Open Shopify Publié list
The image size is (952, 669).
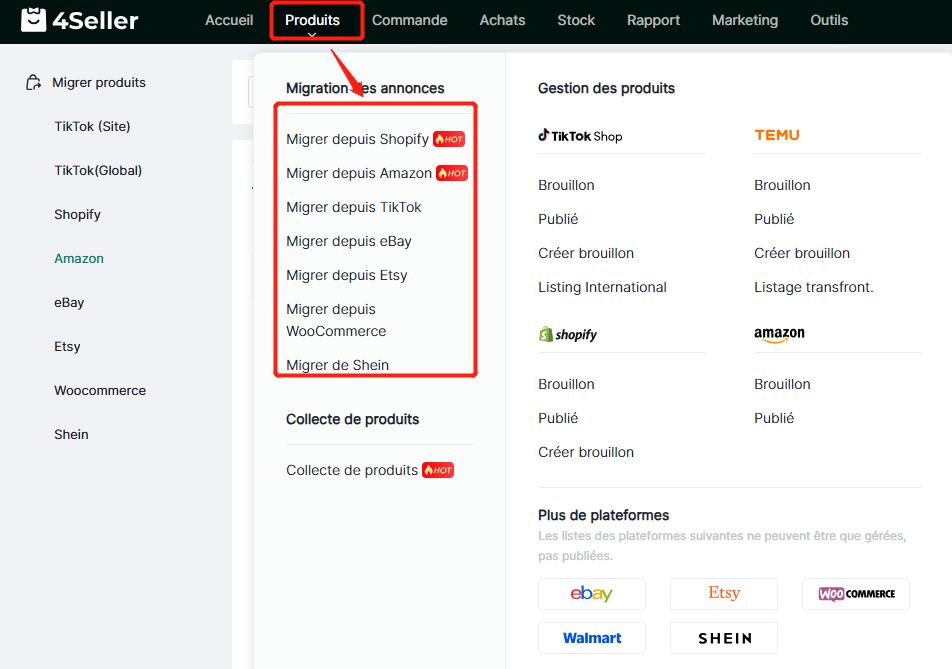[558, 418]
